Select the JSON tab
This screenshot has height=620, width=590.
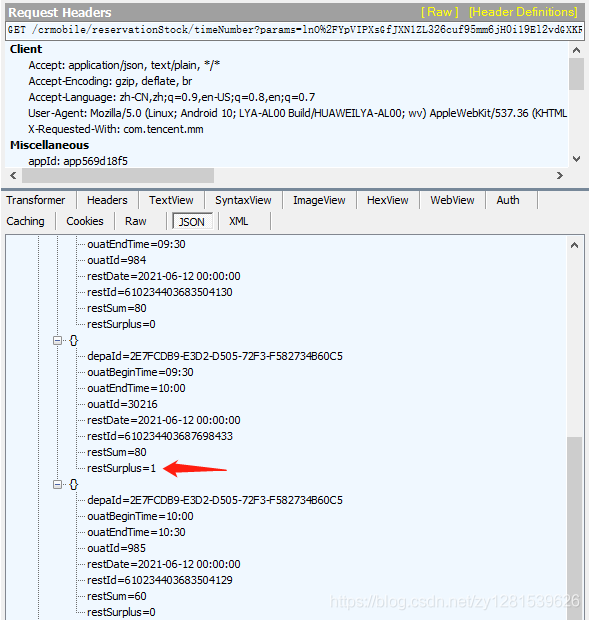click(x=192, y=221)
